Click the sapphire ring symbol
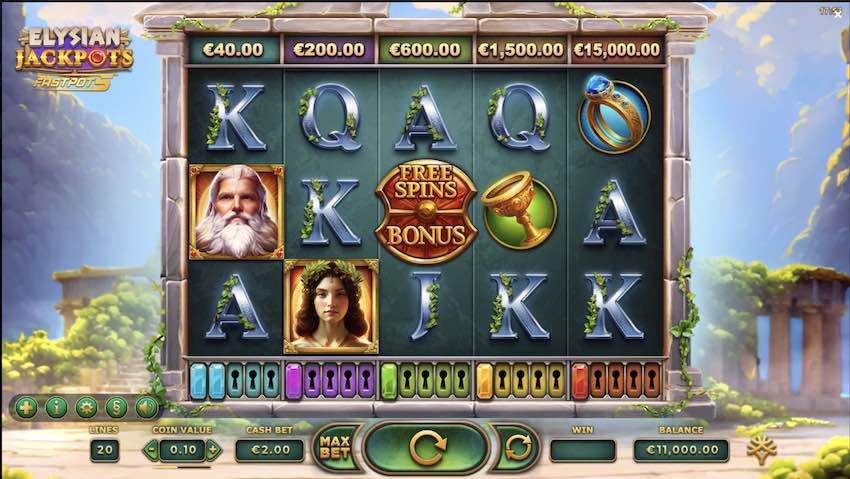 tap(614, 115)
